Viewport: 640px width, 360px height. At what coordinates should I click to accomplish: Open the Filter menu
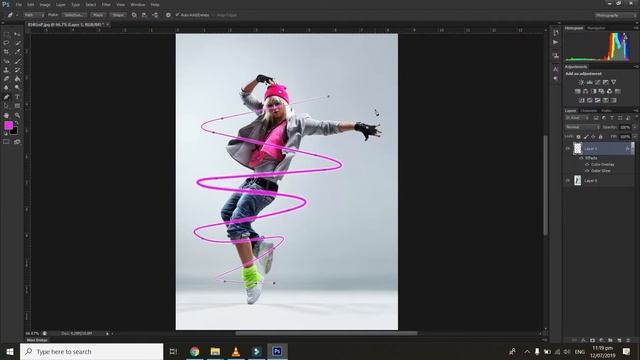pyautogui.click(x=106, y=4)
